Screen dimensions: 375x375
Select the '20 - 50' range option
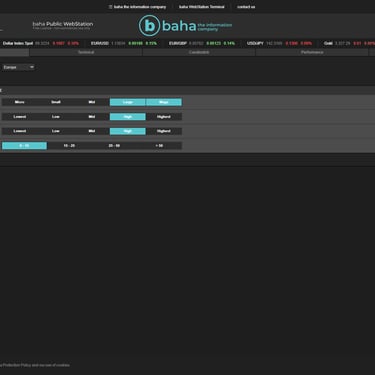(x=114, y=146)
